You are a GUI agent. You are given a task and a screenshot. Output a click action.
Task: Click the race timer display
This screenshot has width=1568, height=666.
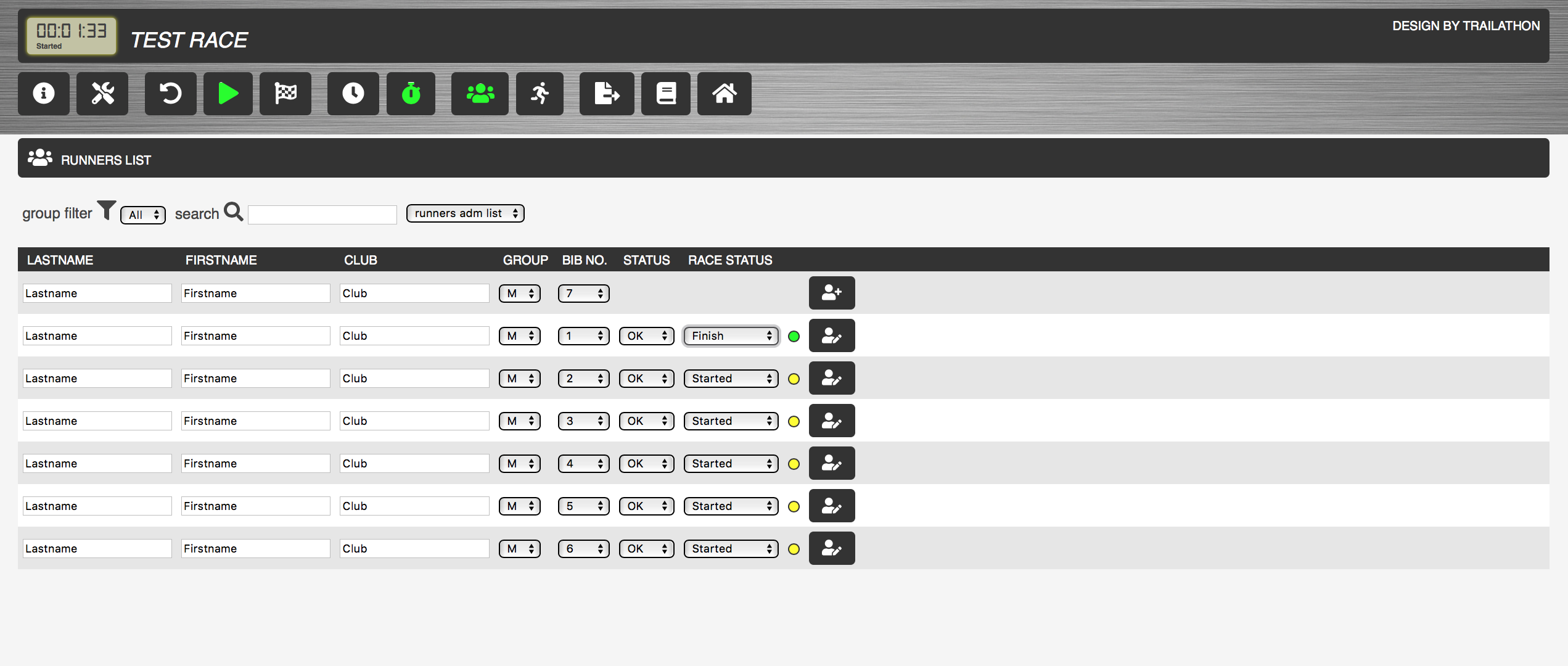[71, 36]
